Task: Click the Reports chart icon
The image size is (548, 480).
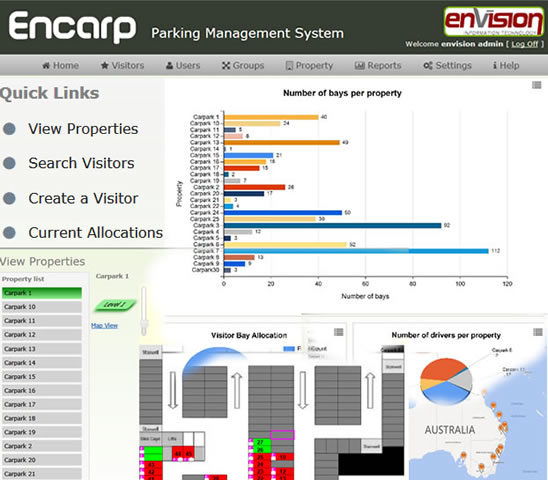Action: click(360, 65)
